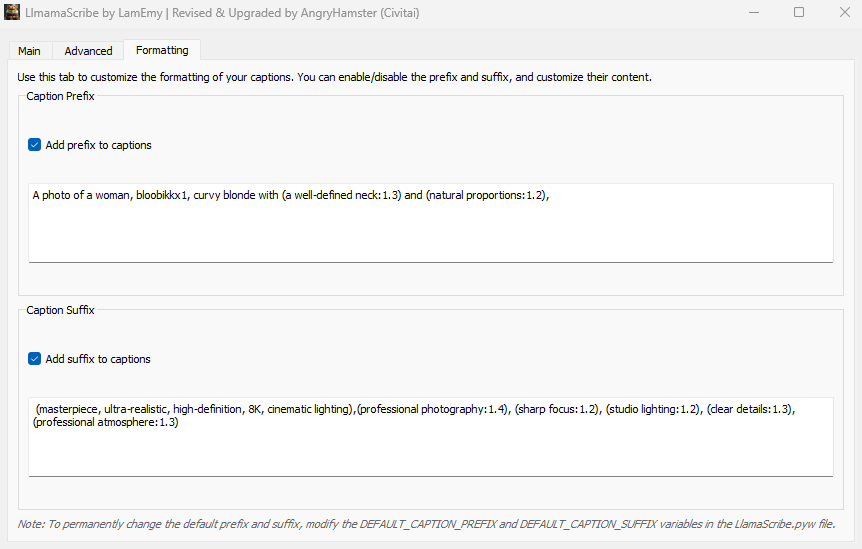Image resolution: width=862 pixels, height=549 pixels.
Task: Click the note about DEFAULT_CAPTION_PREFIX at bottom
Action: (x=426, y=524)
